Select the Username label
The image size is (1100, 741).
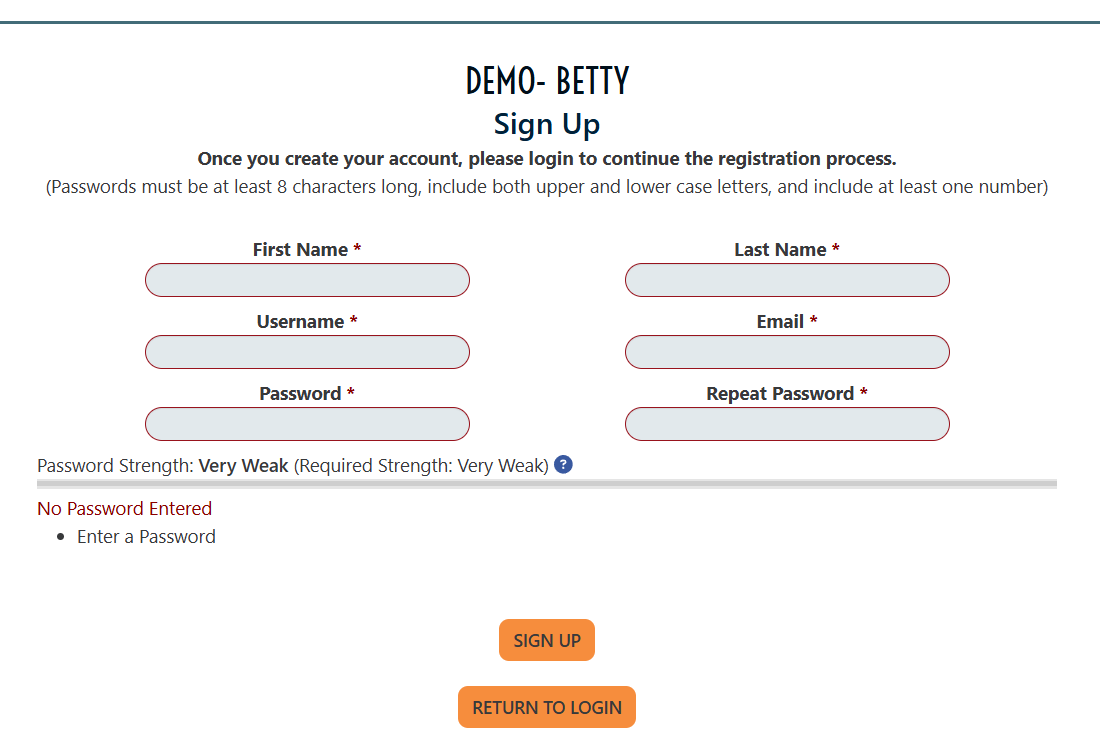300,322
